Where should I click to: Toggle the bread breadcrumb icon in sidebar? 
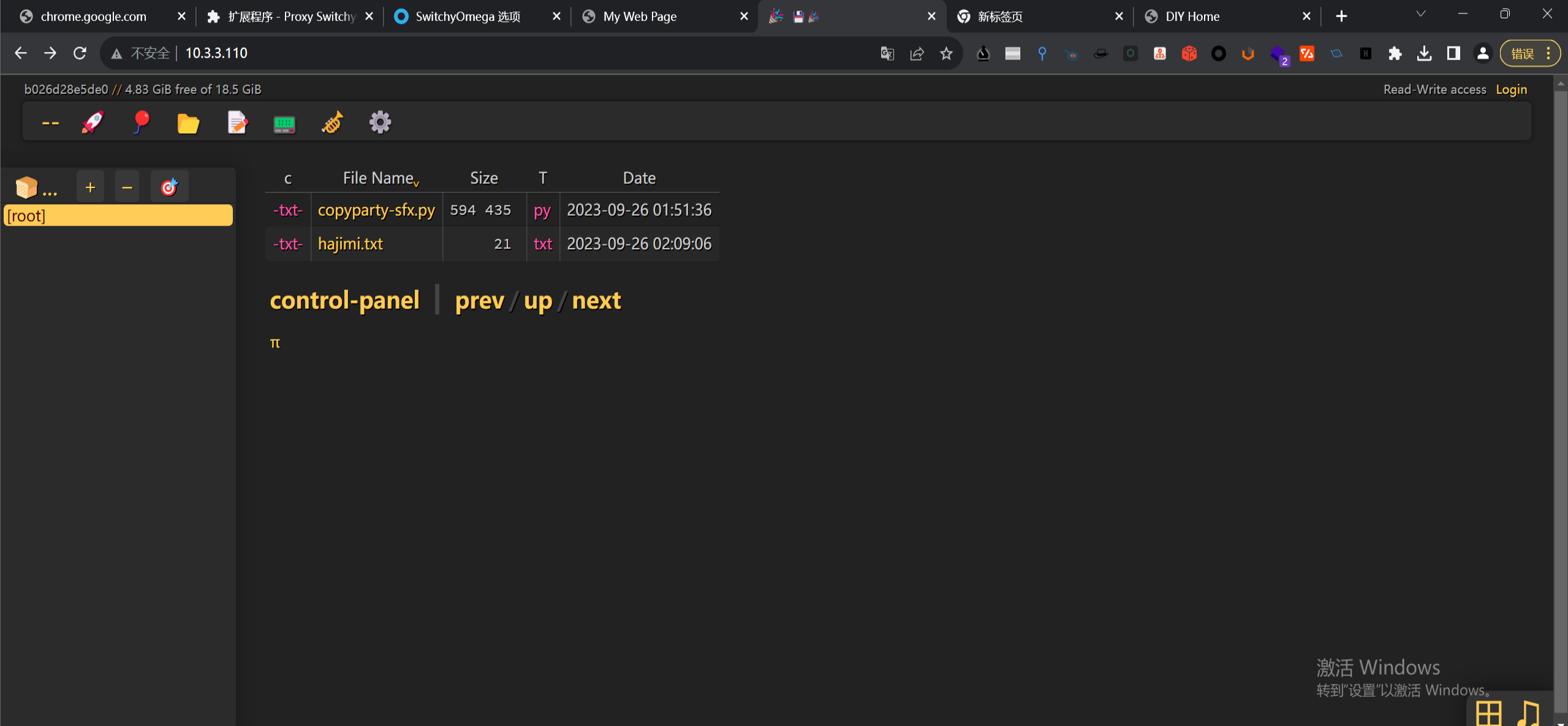click(x=27, y=187)
